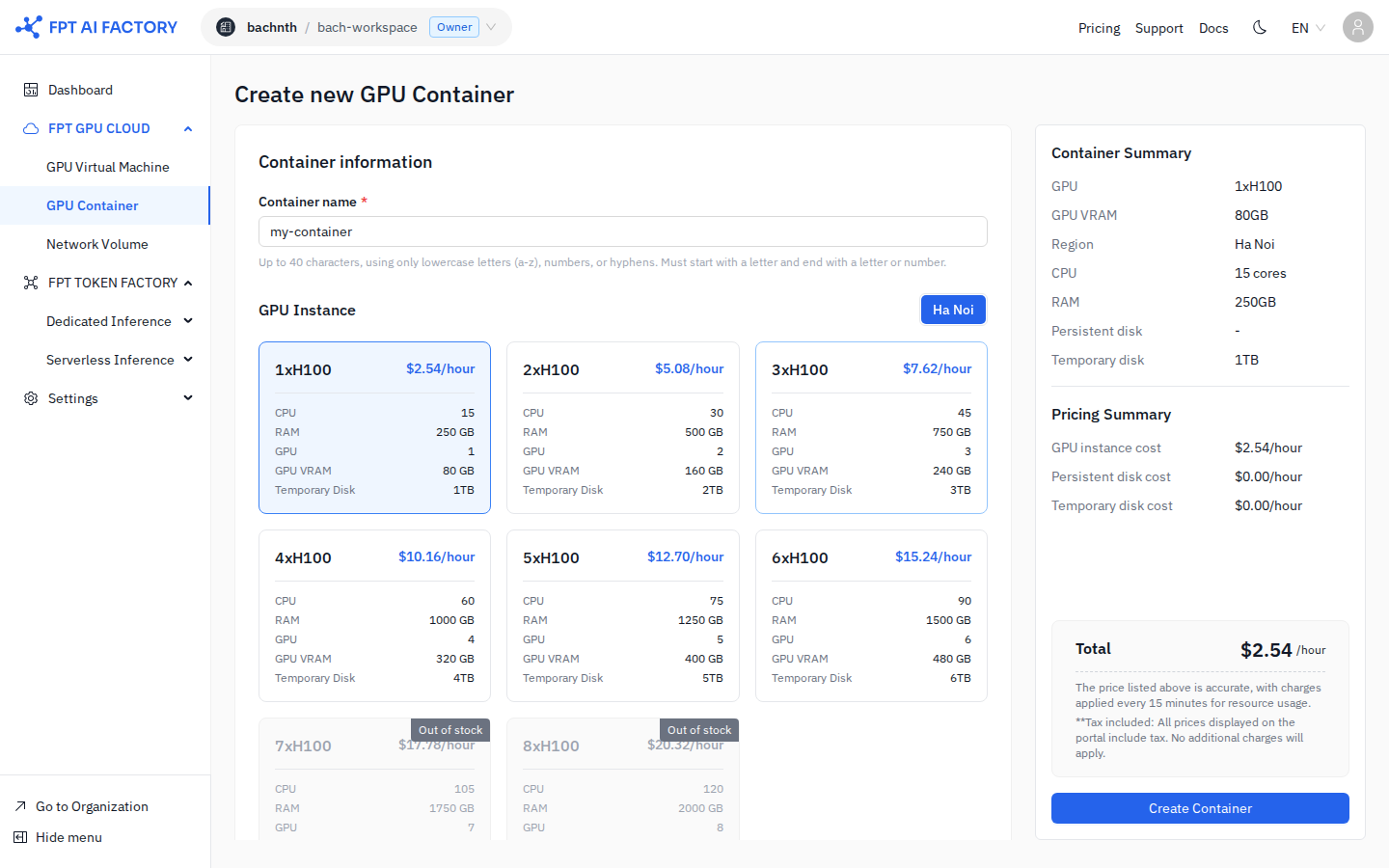Click the FPT Token Factory icon
1389x868 pixels.
pyautogui.click(x=31, y=283)
